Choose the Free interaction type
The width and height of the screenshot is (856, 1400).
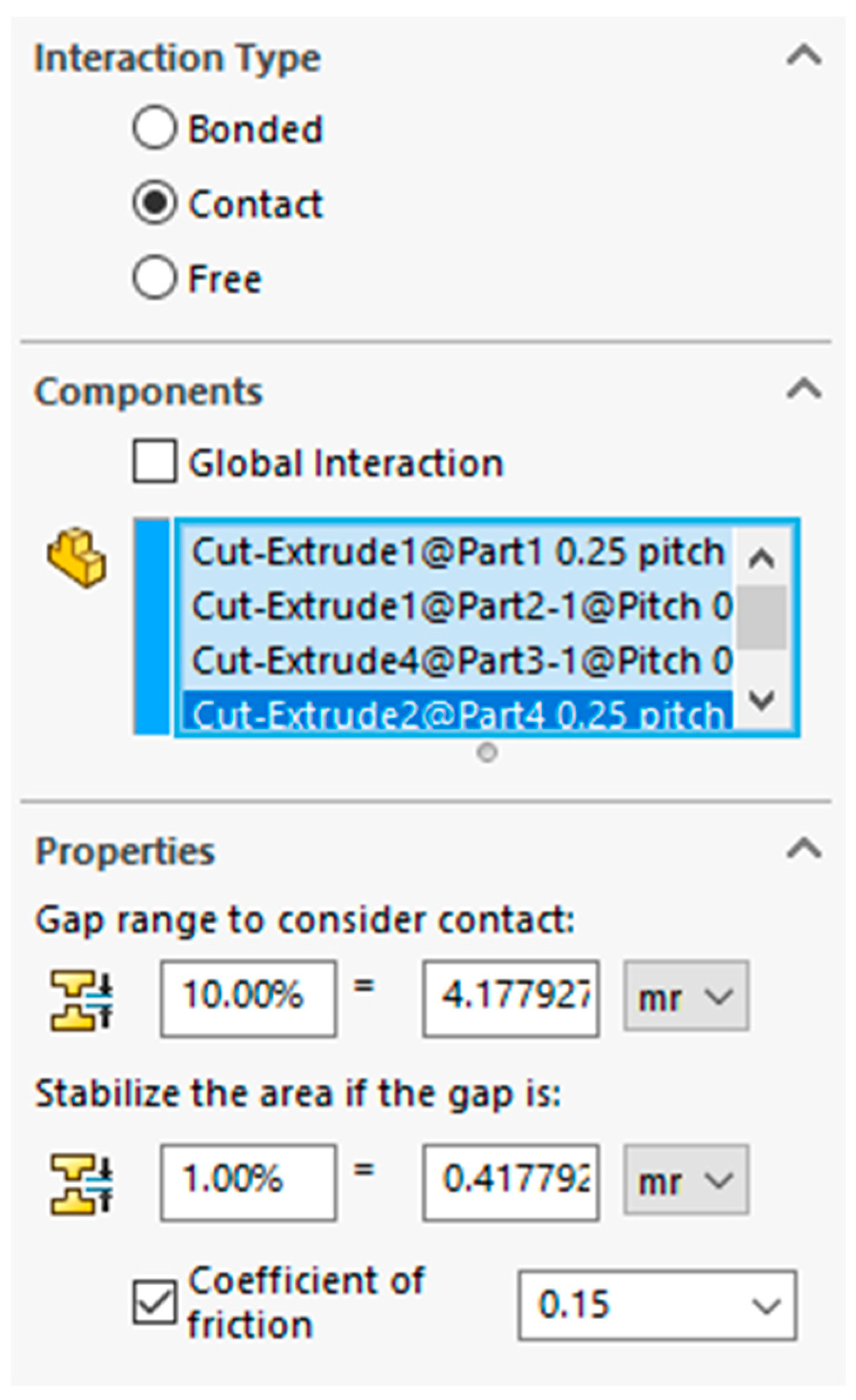[x=155, y=277]
